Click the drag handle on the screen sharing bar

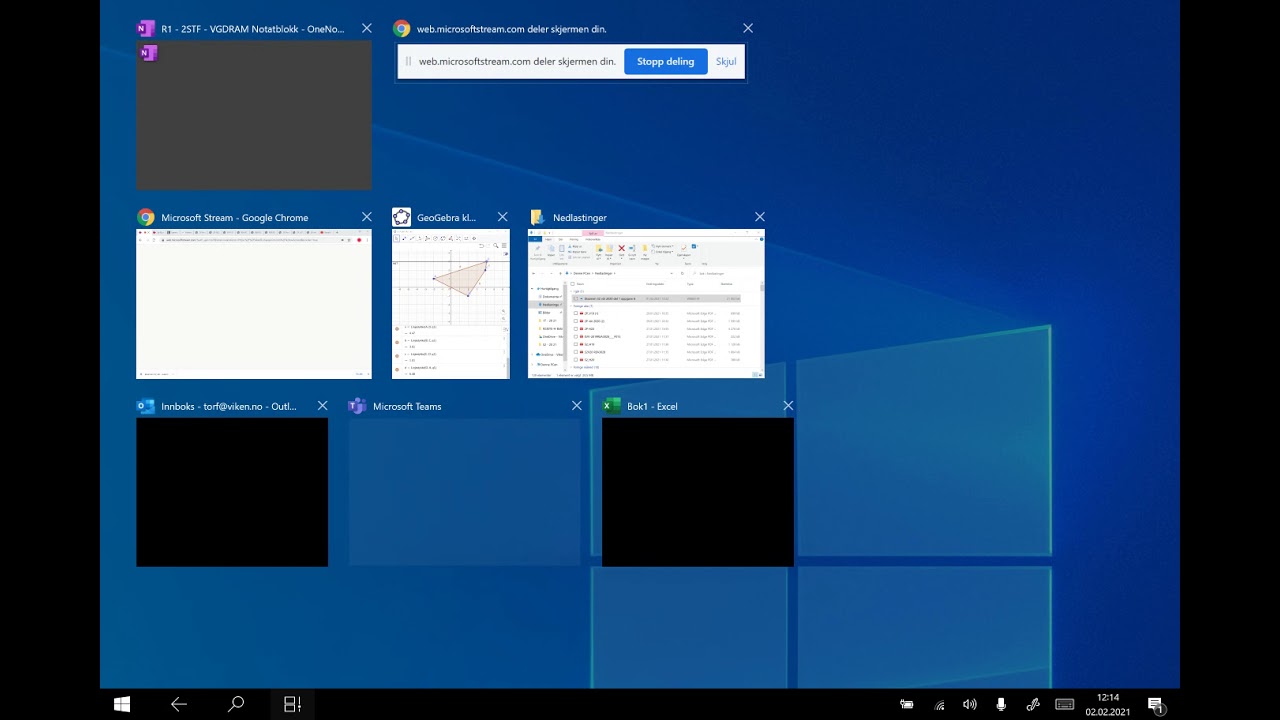pyautogui.click(x=408, y=61)
